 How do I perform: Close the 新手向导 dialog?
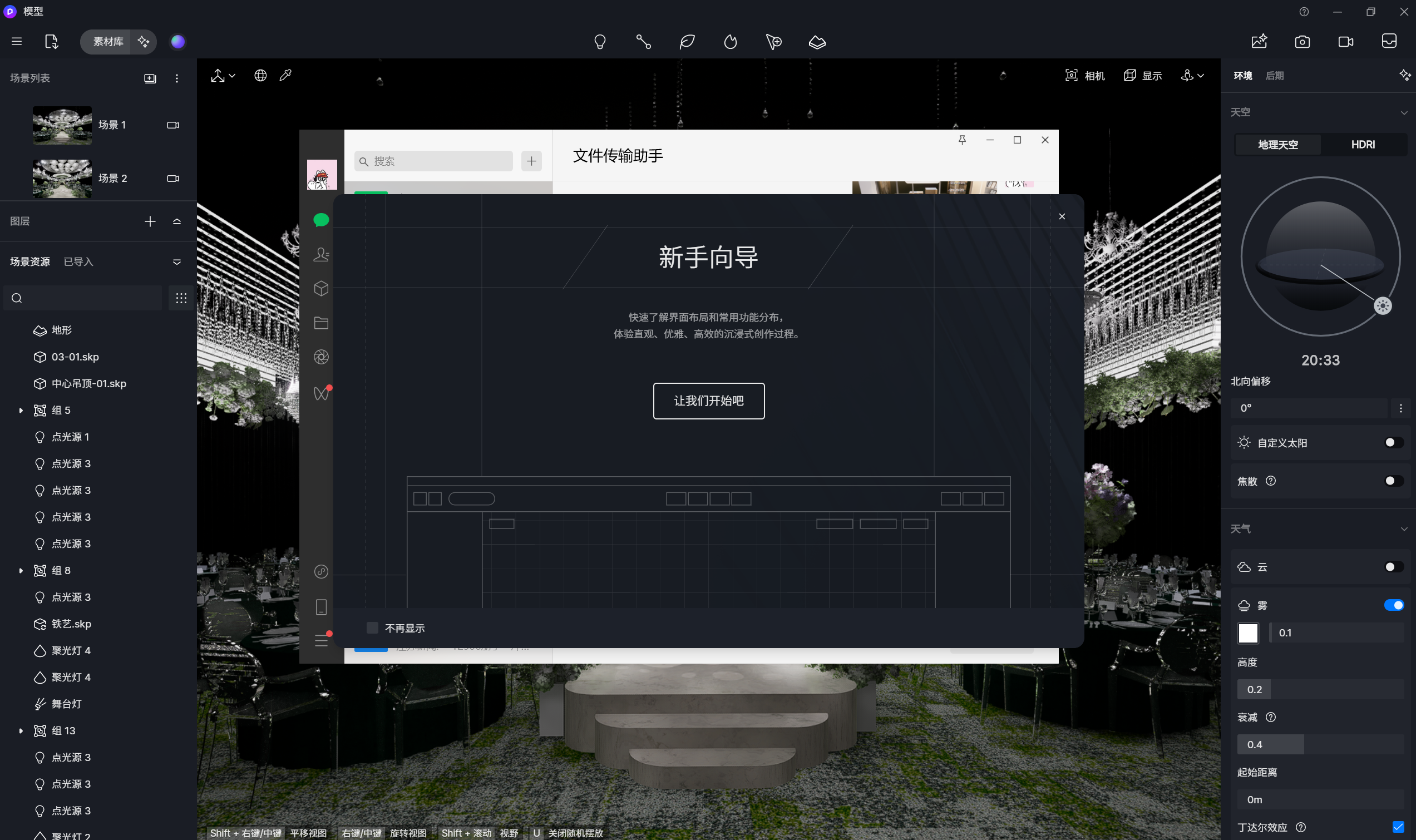pos(1062,216)
